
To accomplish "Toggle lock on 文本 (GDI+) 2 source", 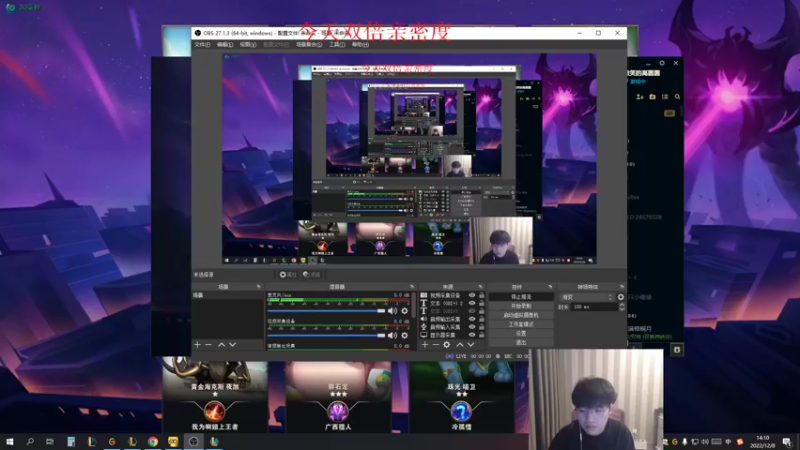I will (x=481, y=303).
